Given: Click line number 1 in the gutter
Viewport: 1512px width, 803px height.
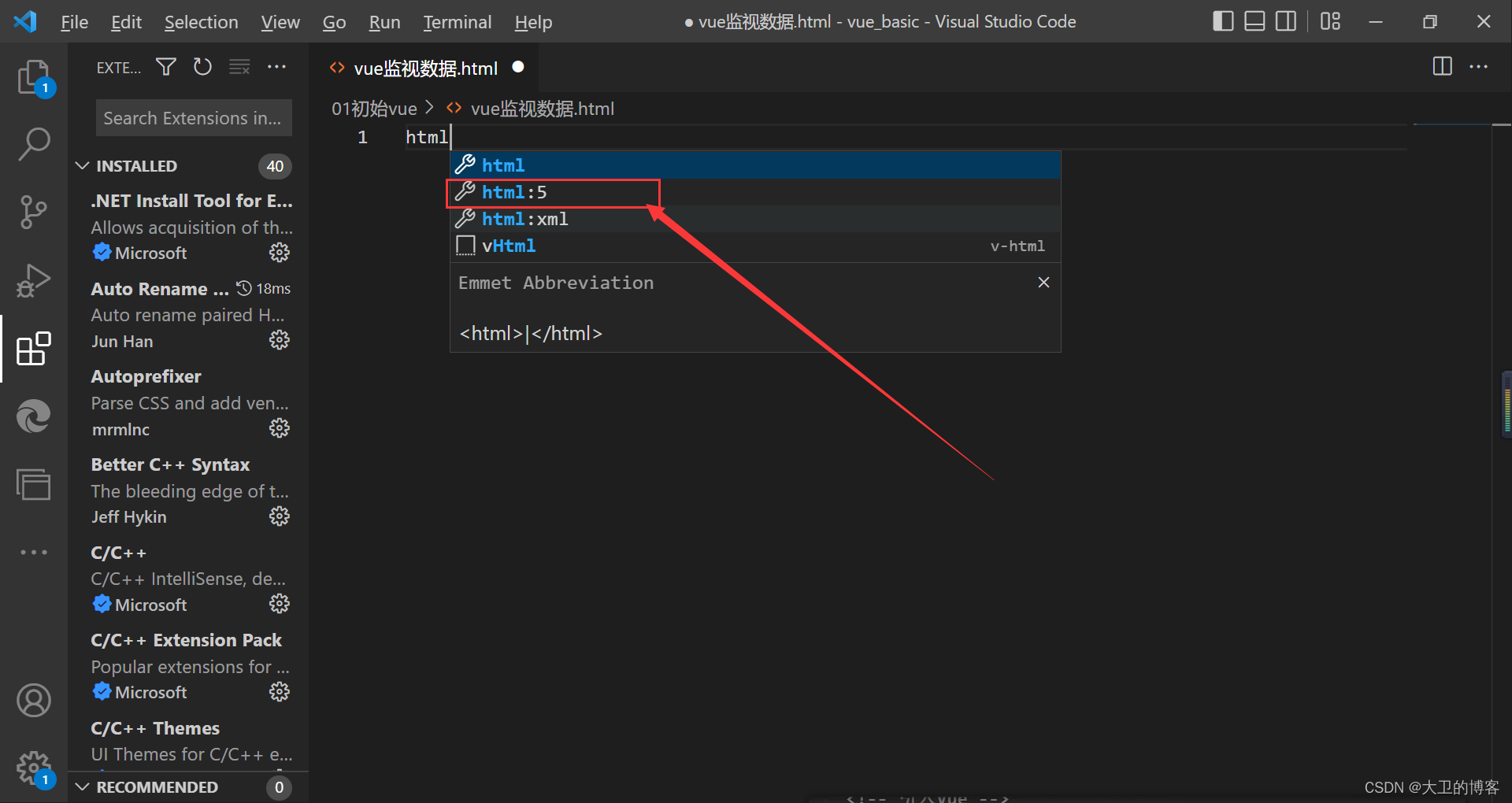Looking at the screenshot, I should click(x=362, y=137).
